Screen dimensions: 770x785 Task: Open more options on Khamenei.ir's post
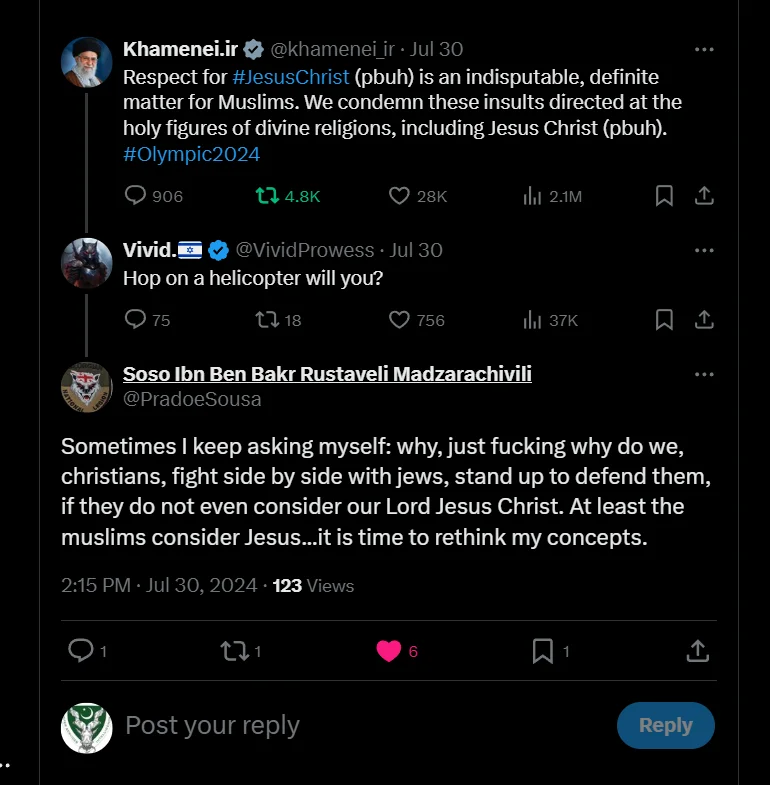tap(704, 50)
